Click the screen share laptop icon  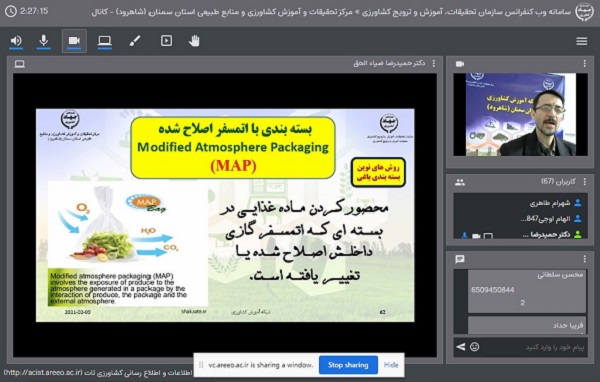coord(104,41)
